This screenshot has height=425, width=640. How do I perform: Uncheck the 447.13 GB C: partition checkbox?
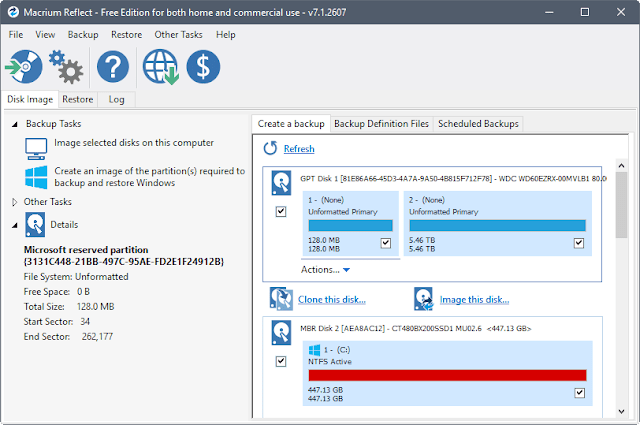click(x=580, y=393)
